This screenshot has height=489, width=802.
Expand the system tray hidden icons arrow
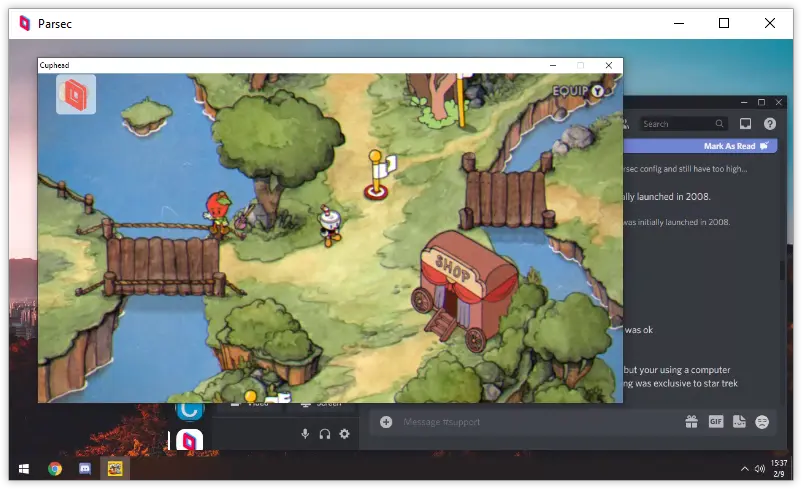click(744, 468)
